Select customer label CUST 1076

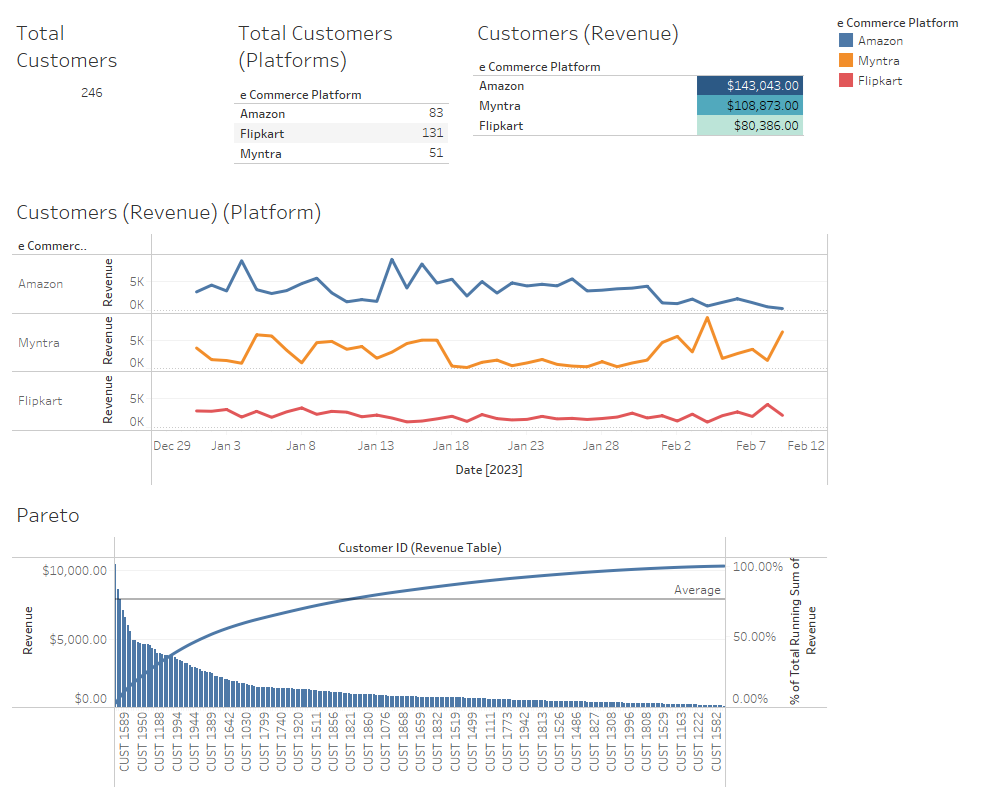[x=385, y=741]
